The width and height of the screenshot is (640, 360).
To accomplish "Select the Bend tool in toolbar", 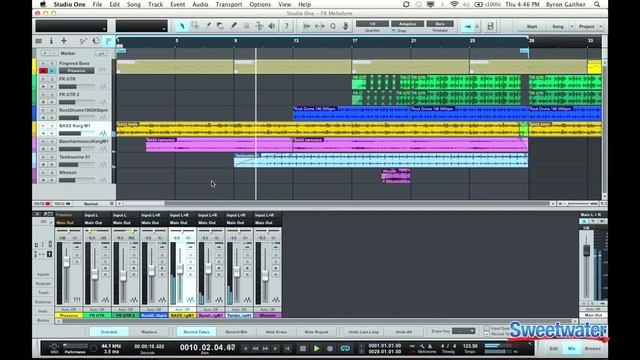I will coord(259,26).
